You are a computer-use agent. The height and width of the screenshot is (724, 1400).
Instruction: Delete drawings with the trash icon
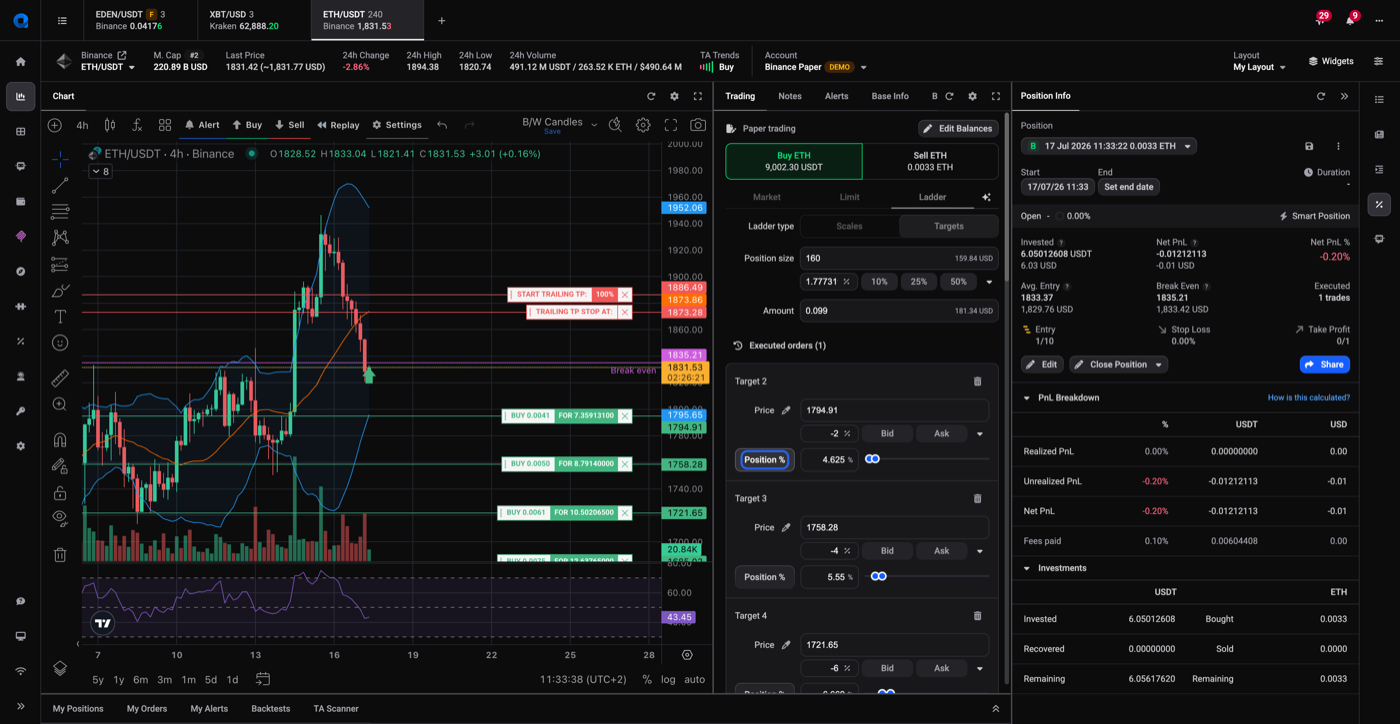(x=60, y=555)
